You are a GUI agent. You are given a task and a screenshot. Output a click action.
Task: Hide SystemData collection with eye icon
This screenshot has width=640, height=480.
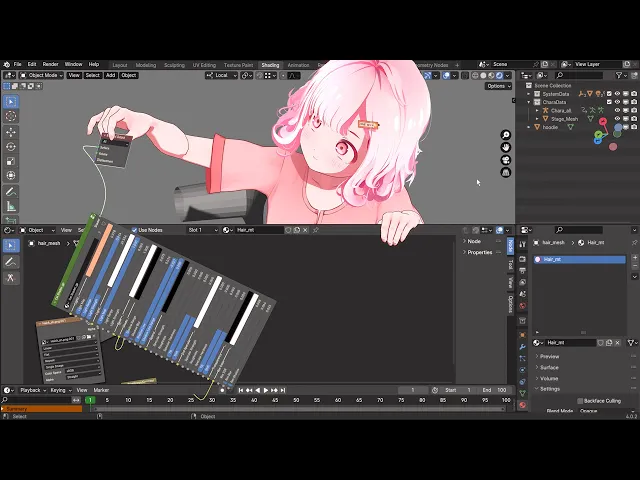tap(618, 94)
